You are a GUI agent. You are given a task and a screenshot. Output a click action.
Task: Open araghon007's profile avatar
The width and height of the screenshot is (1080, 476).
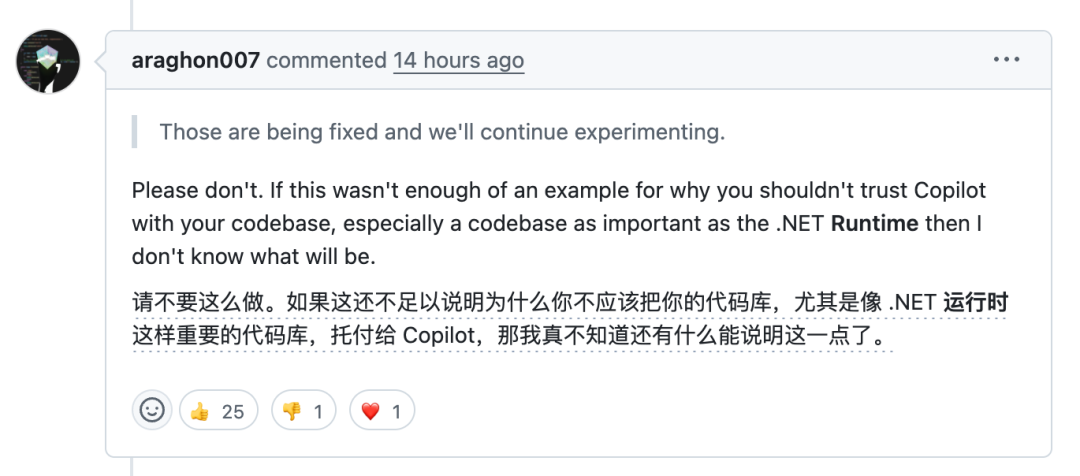48,62
